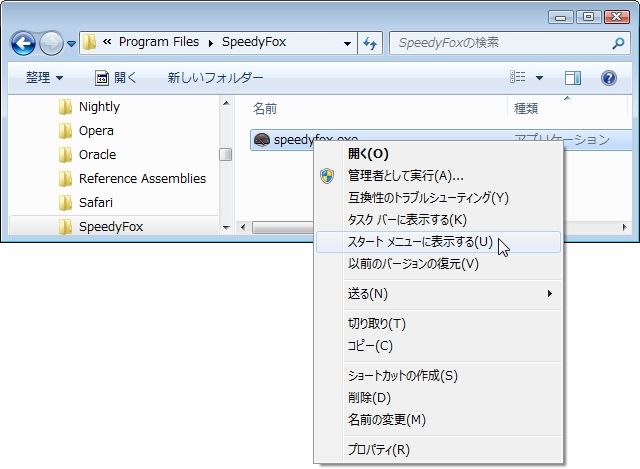Create folder via 新しいフォルダー
Screen dimensions: 640x469
pyautogui.click(x=215, y=77)
